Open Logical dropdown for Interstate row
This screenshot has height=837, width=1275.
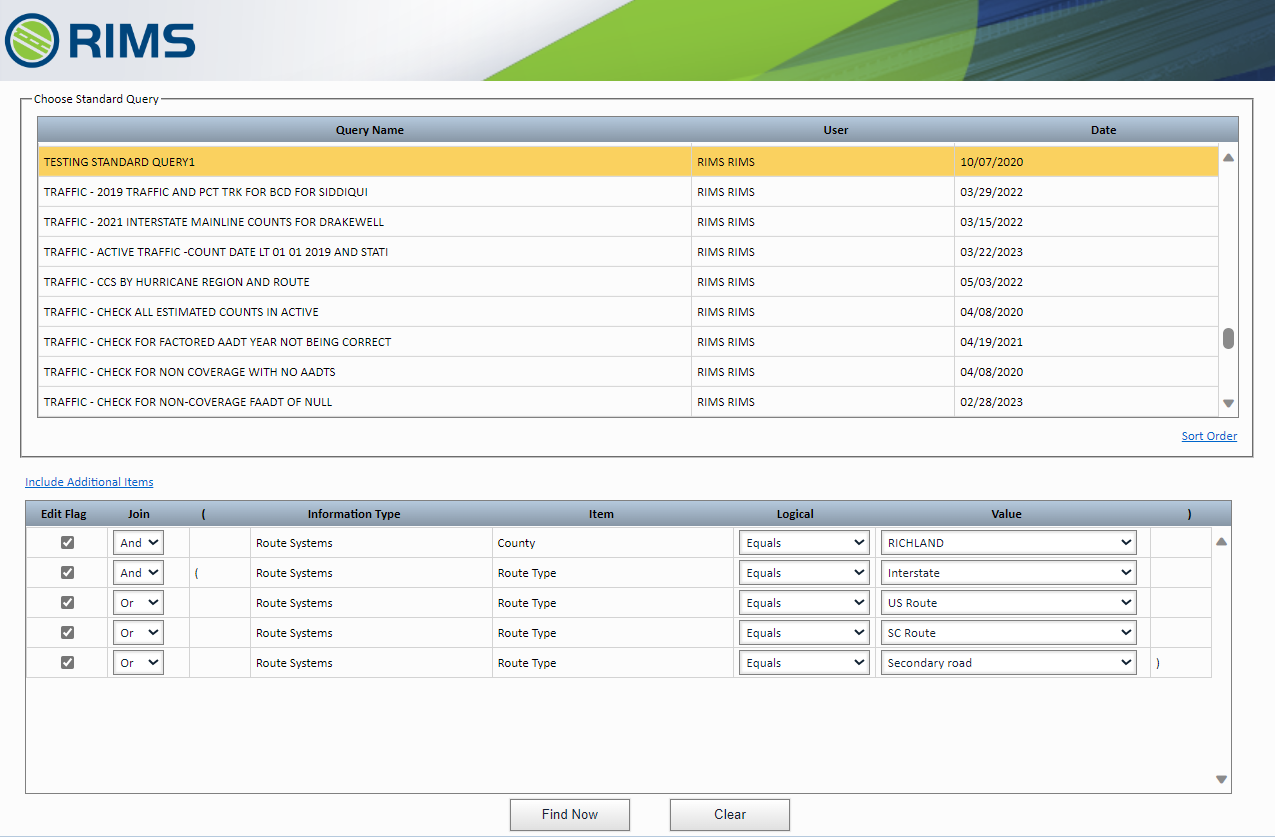pyautogui.click(x=804, y=573)
